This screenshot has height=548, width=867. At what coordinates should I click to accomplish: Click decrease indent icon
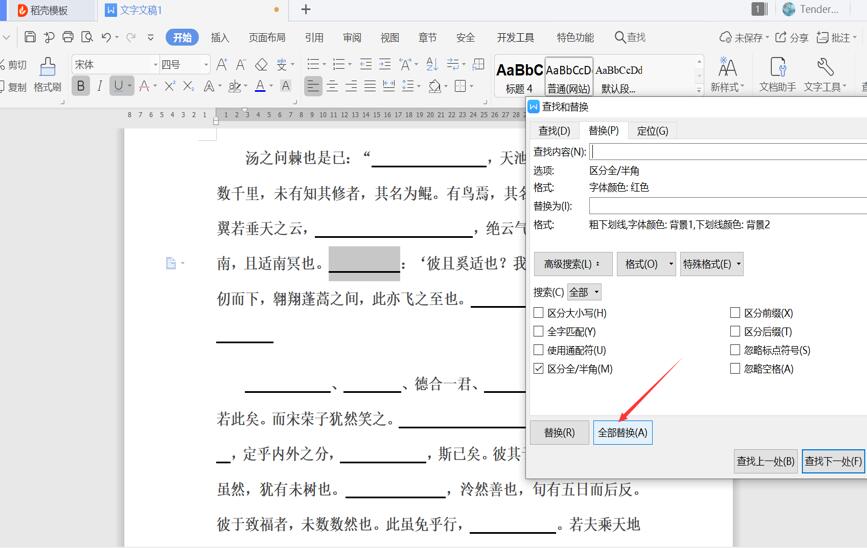[365, 64]
